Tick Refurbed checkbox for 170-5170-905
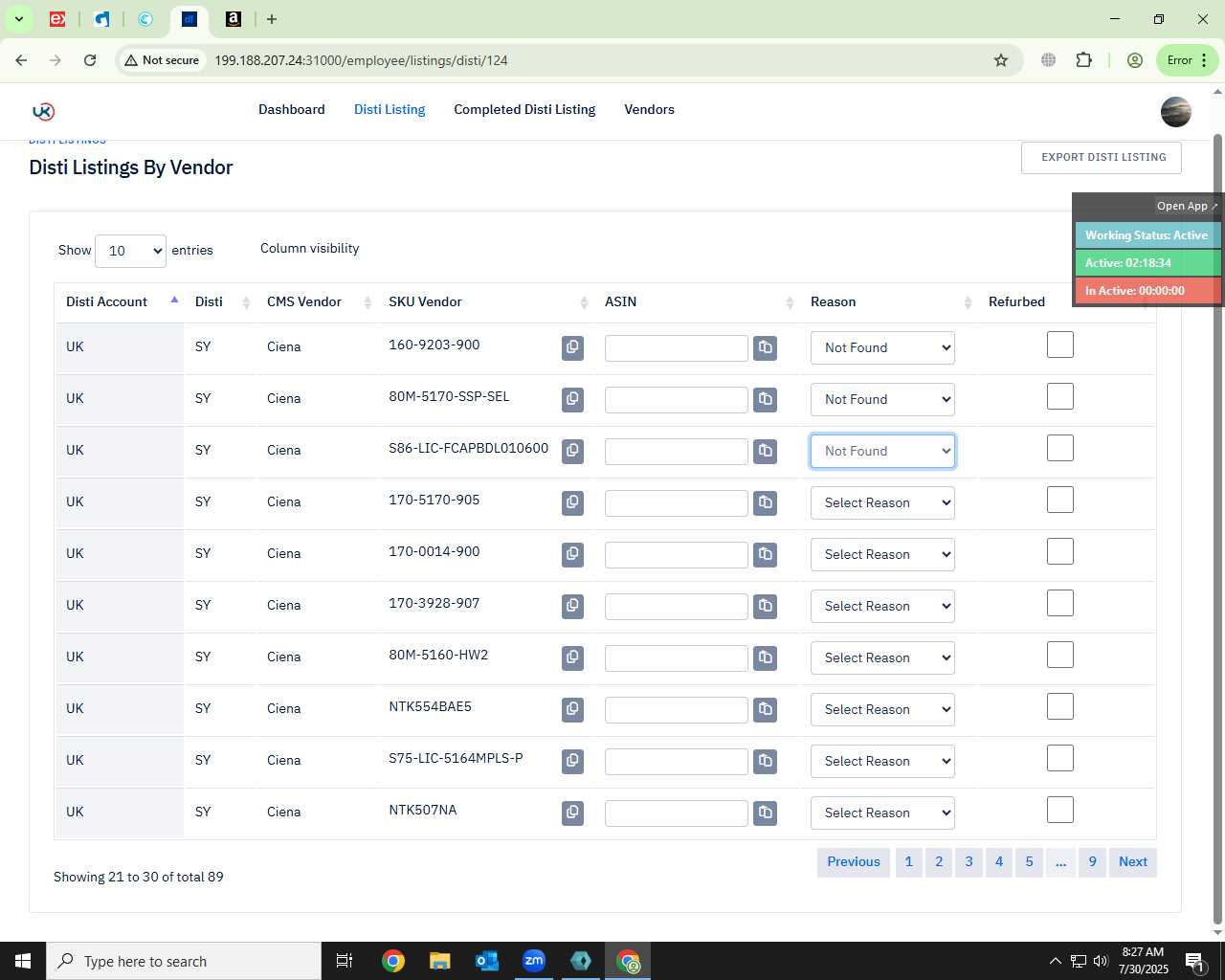 pyautogui.click(x=1060, y=500)
